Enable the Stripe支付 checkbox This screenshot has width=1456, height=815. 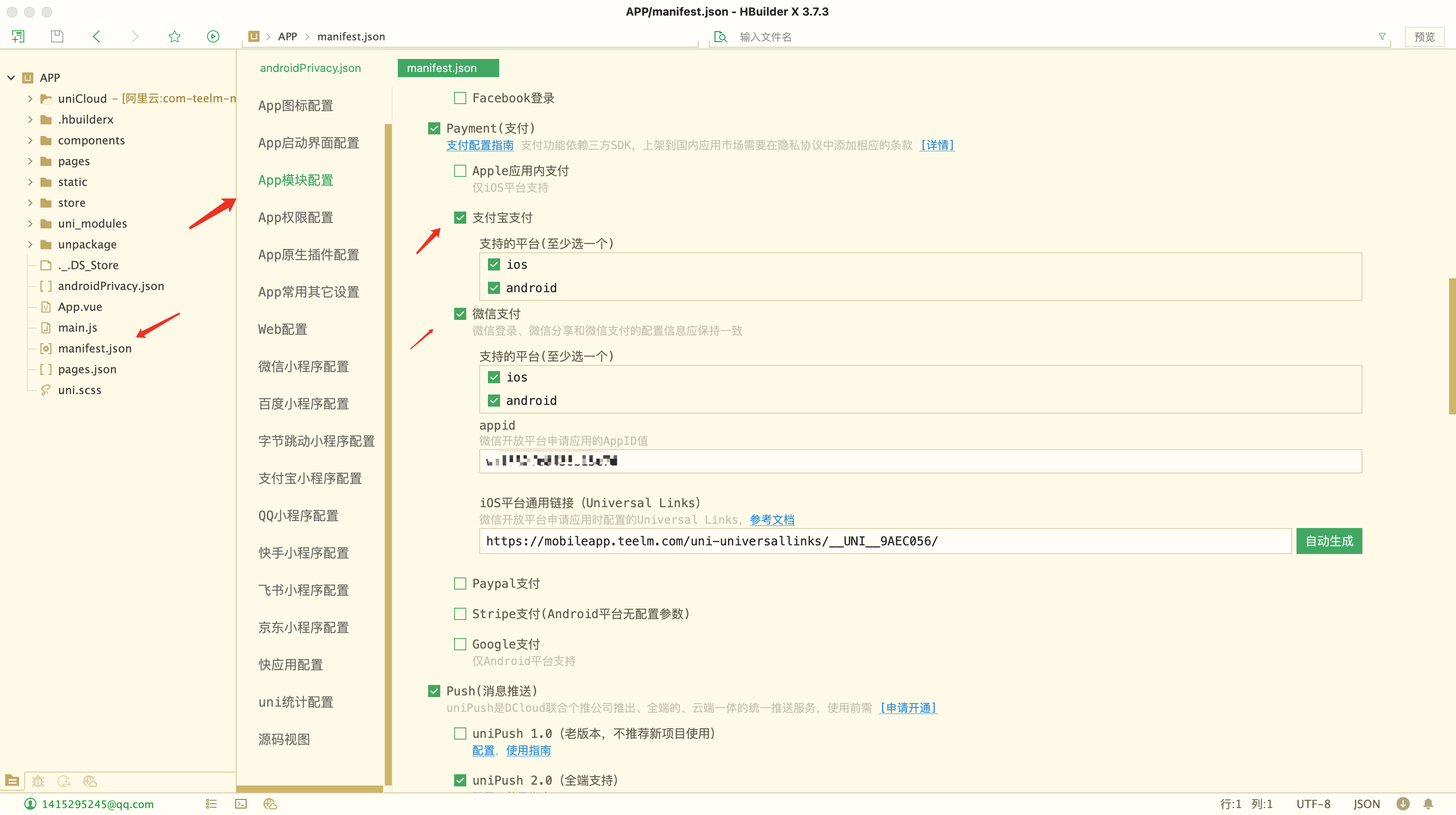(460, 614)
